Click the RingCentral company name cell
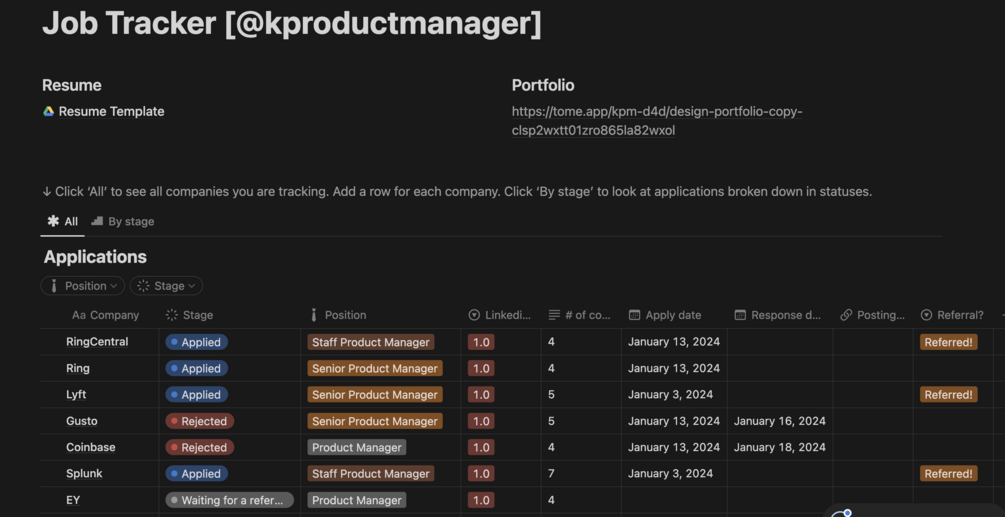This screenshot has width=1005, height=517. tap(97, 342)
